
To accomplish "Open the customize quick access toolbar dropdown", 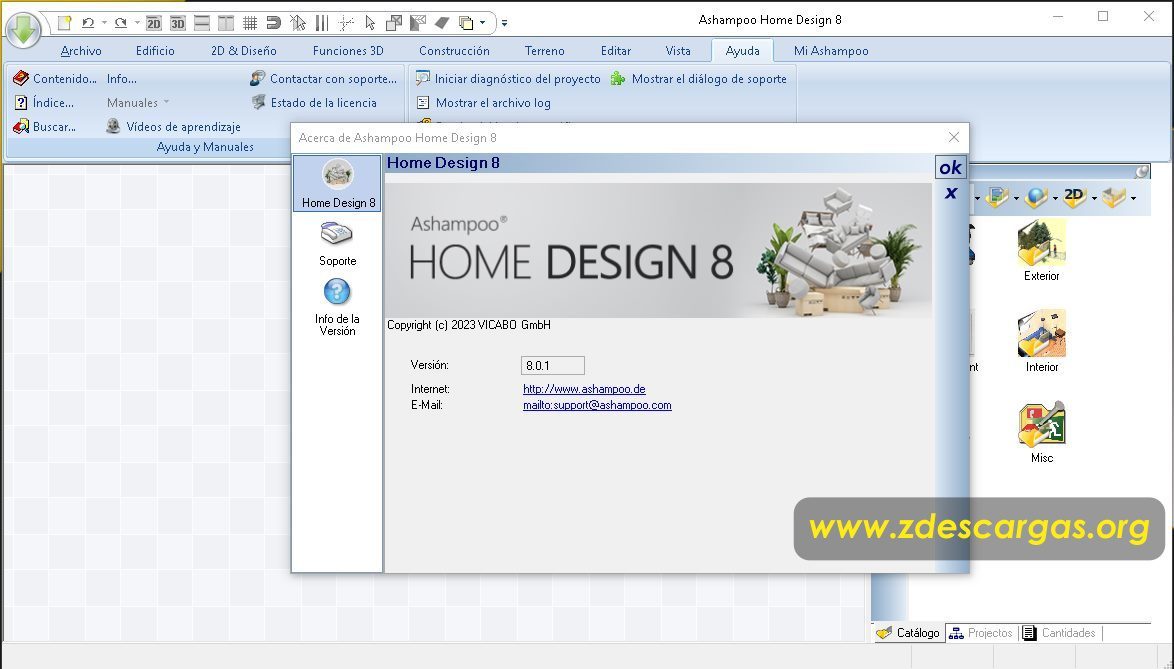I will tap(504, 23).
